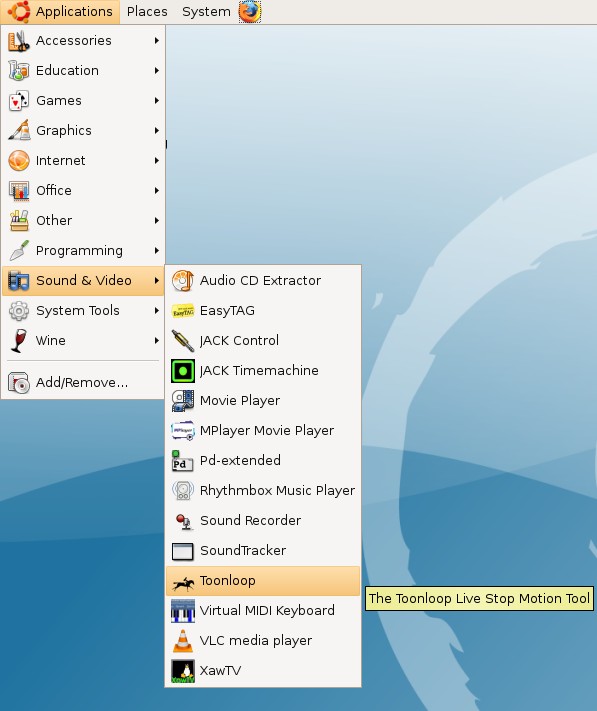Click the Toonloop horse icon
Screen dimensions: 597x711
click(183, 581)
